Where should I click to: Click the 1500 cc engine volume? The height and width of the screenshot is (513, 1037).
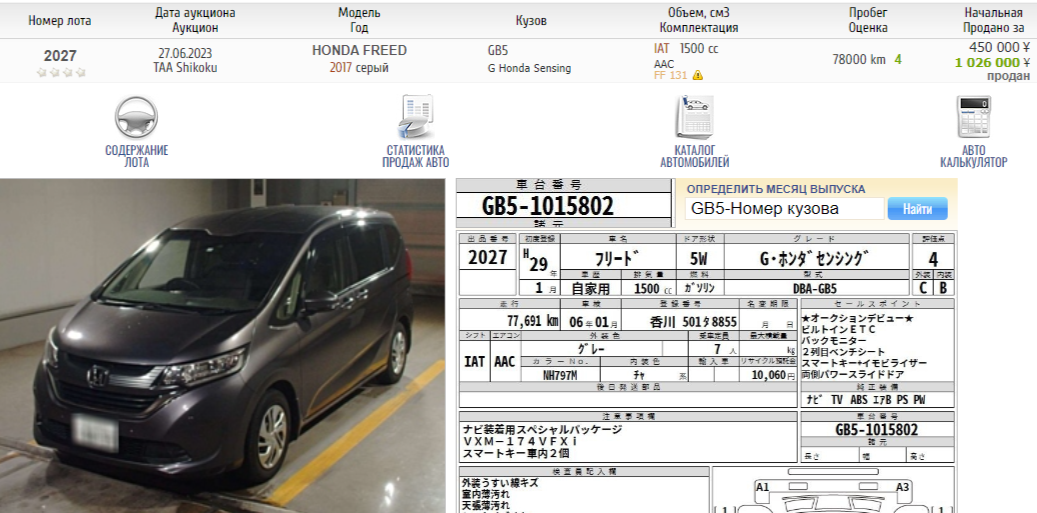[x=699, y=49]
